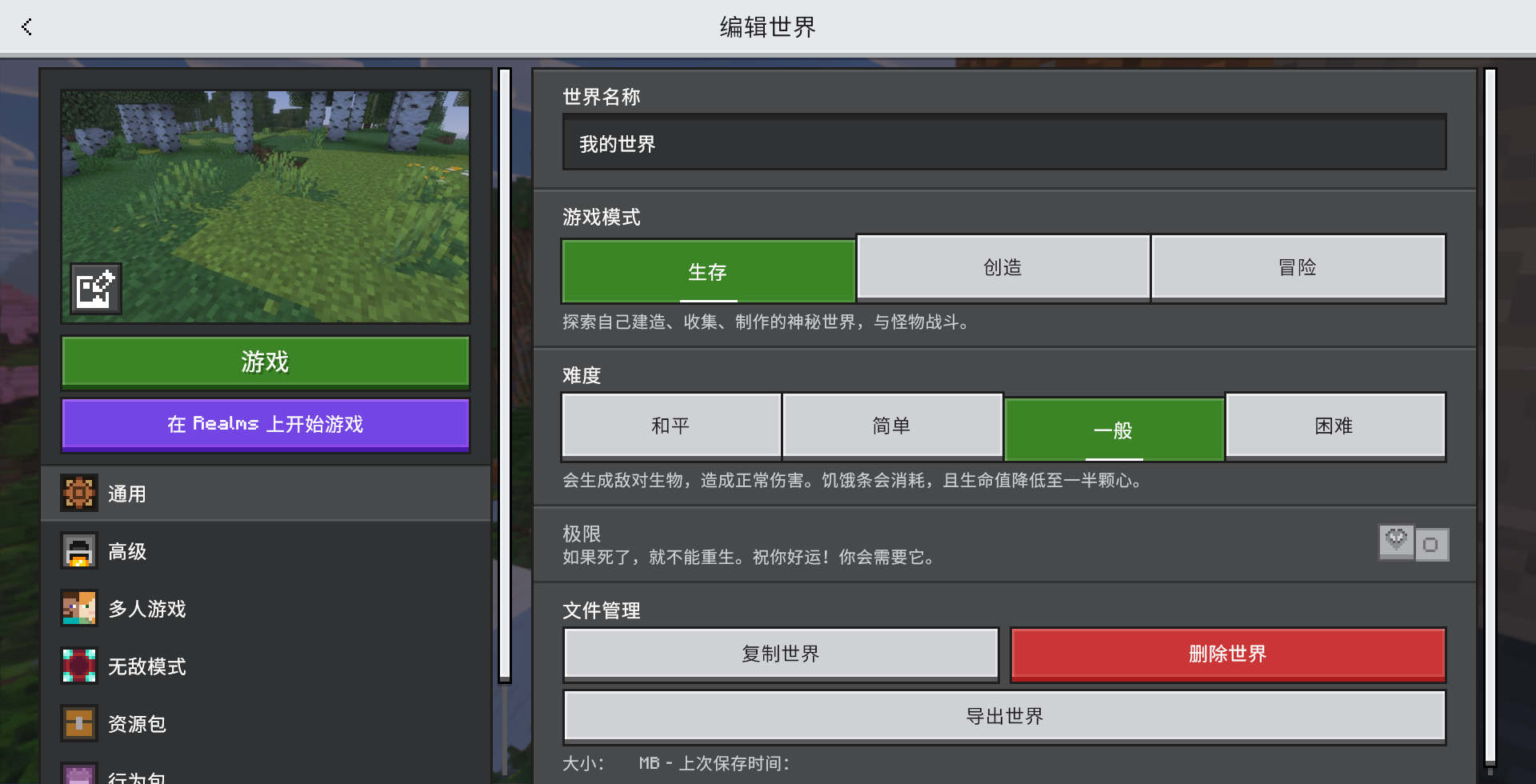Click the edit world thumbnail icon
This screenshot has height=784, width=1536.
click(x=96, y=289)
